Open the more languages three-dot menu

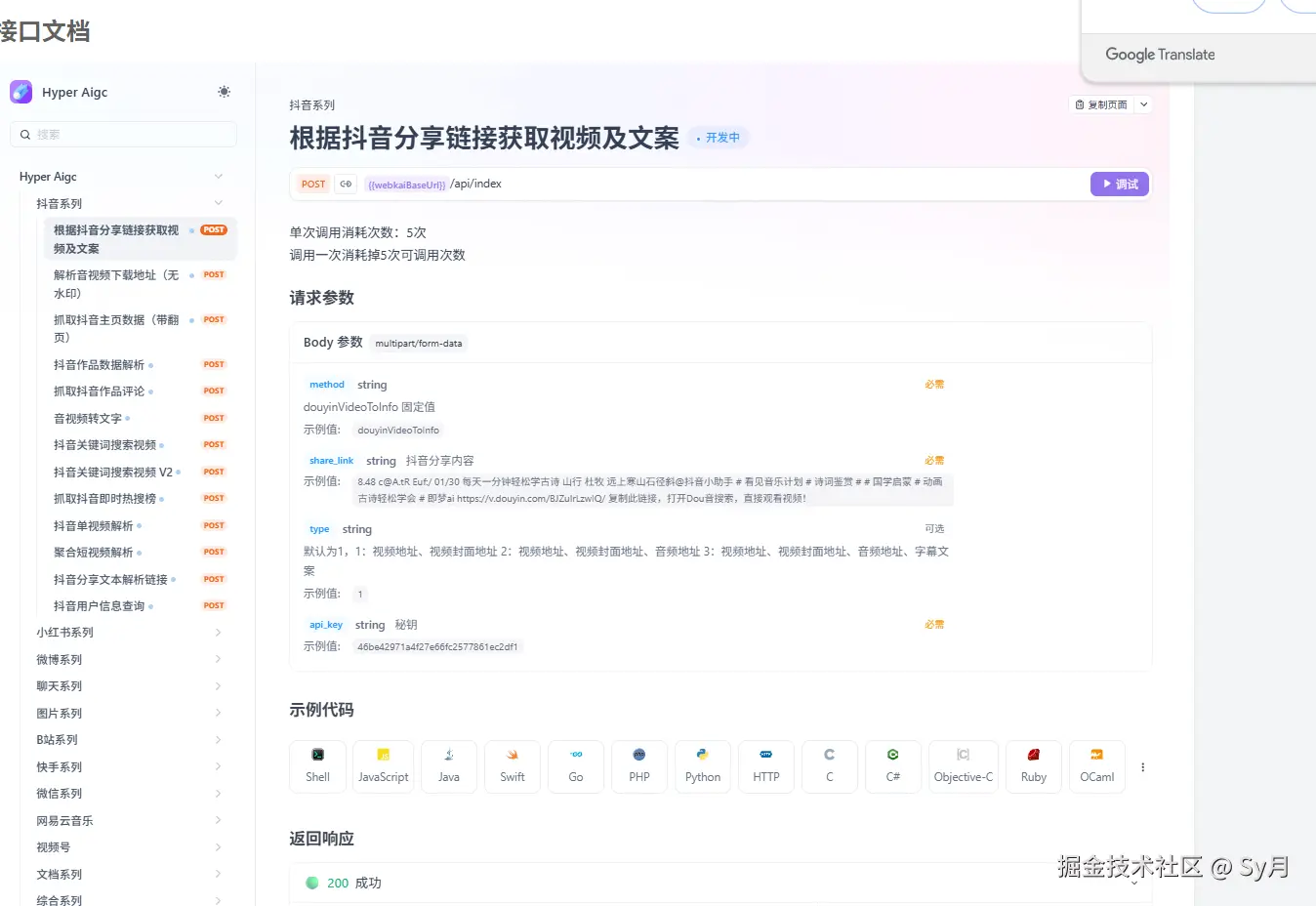[1143, 767]
